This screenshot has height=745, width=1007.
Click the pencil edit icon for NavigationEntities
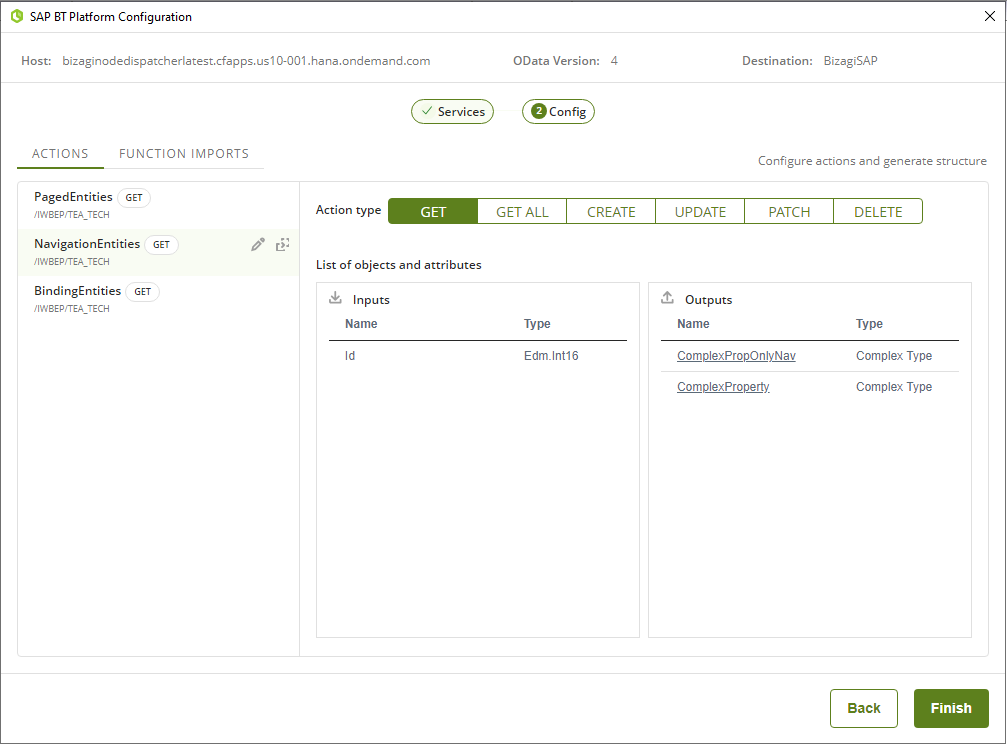pyautogui.click(x=258, y=244)
